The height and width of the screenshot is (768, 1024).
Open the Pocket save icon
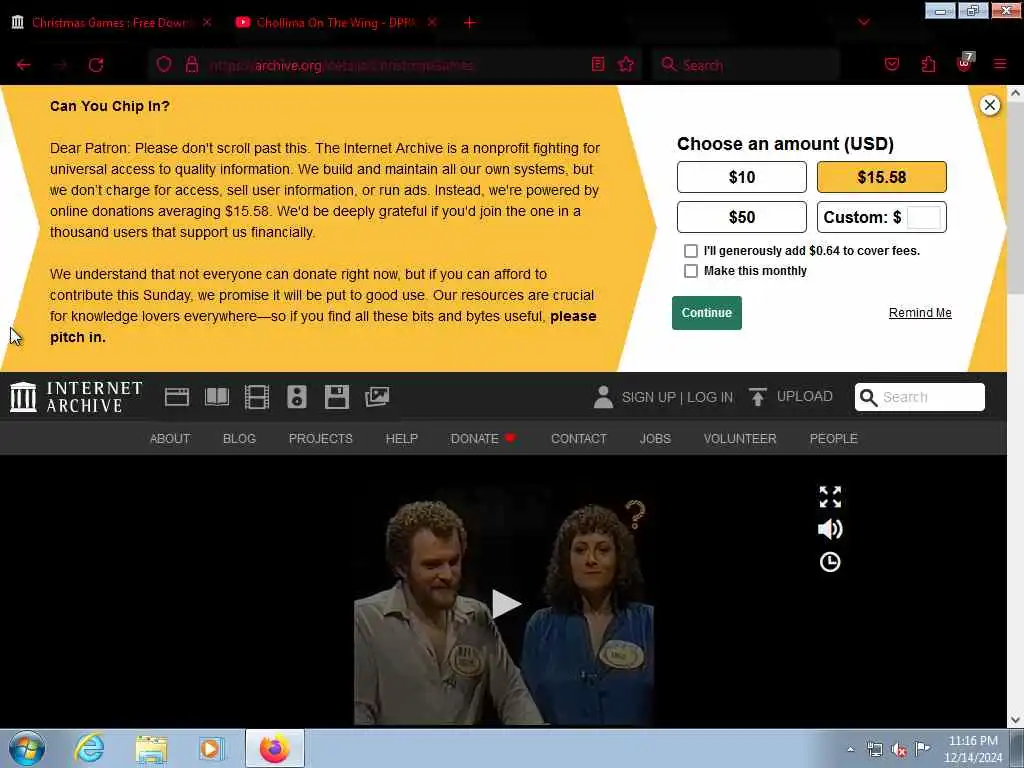pyautogui.click(x=892, y=64)
